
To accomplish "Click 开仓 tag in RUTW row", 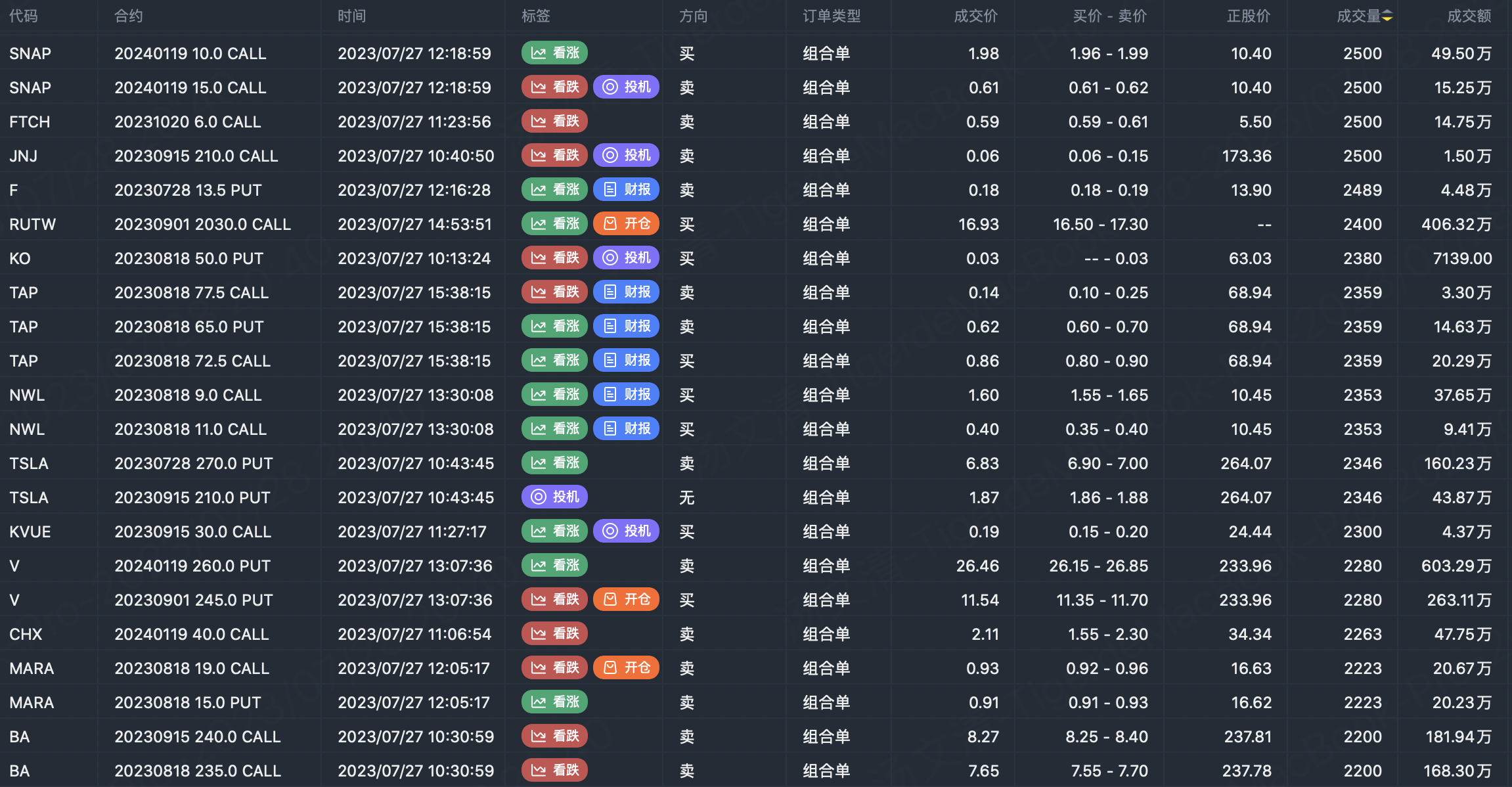I will point(626,224).
